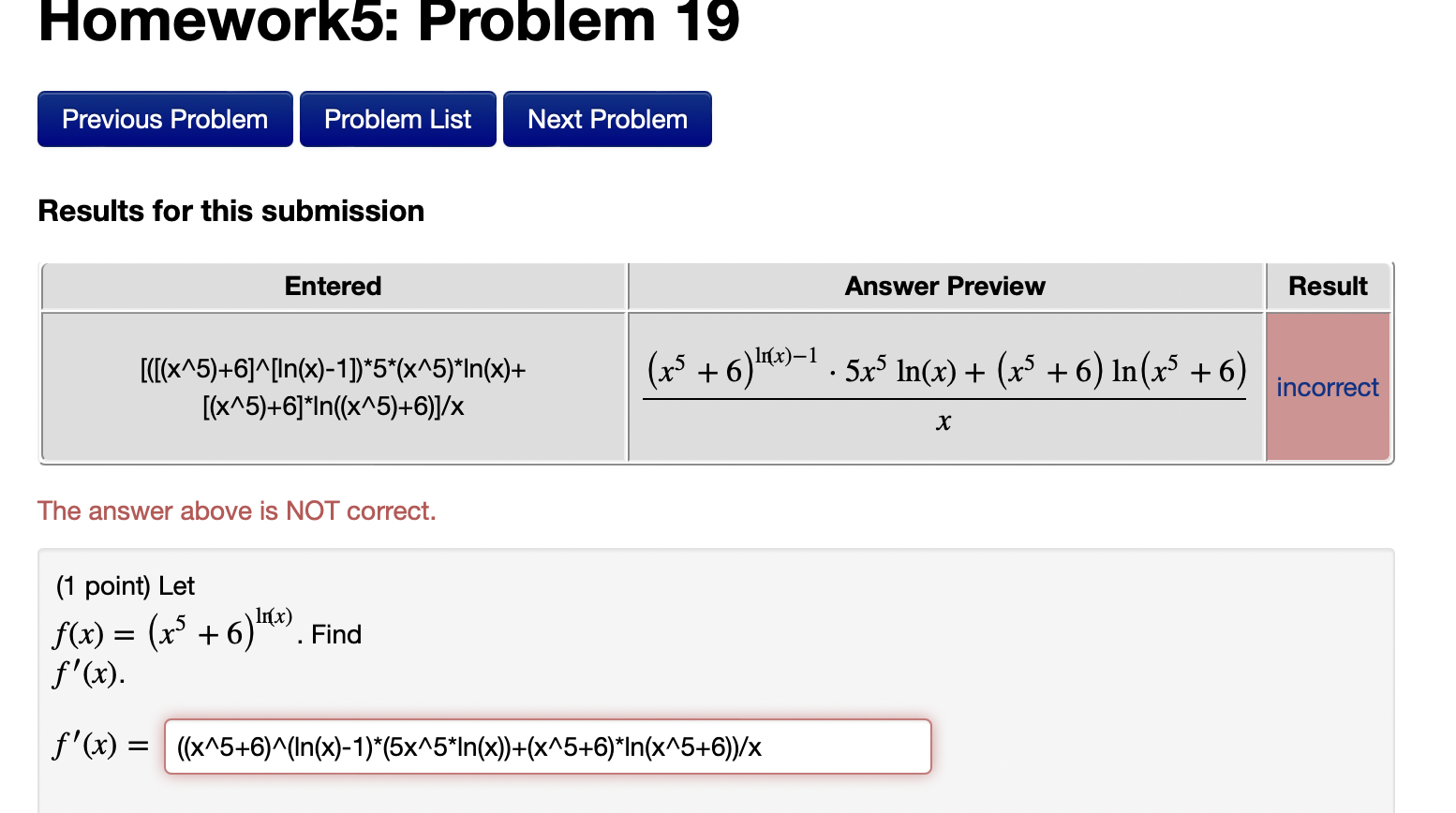Click the Results for this submission heading

[x=230, y=211]
